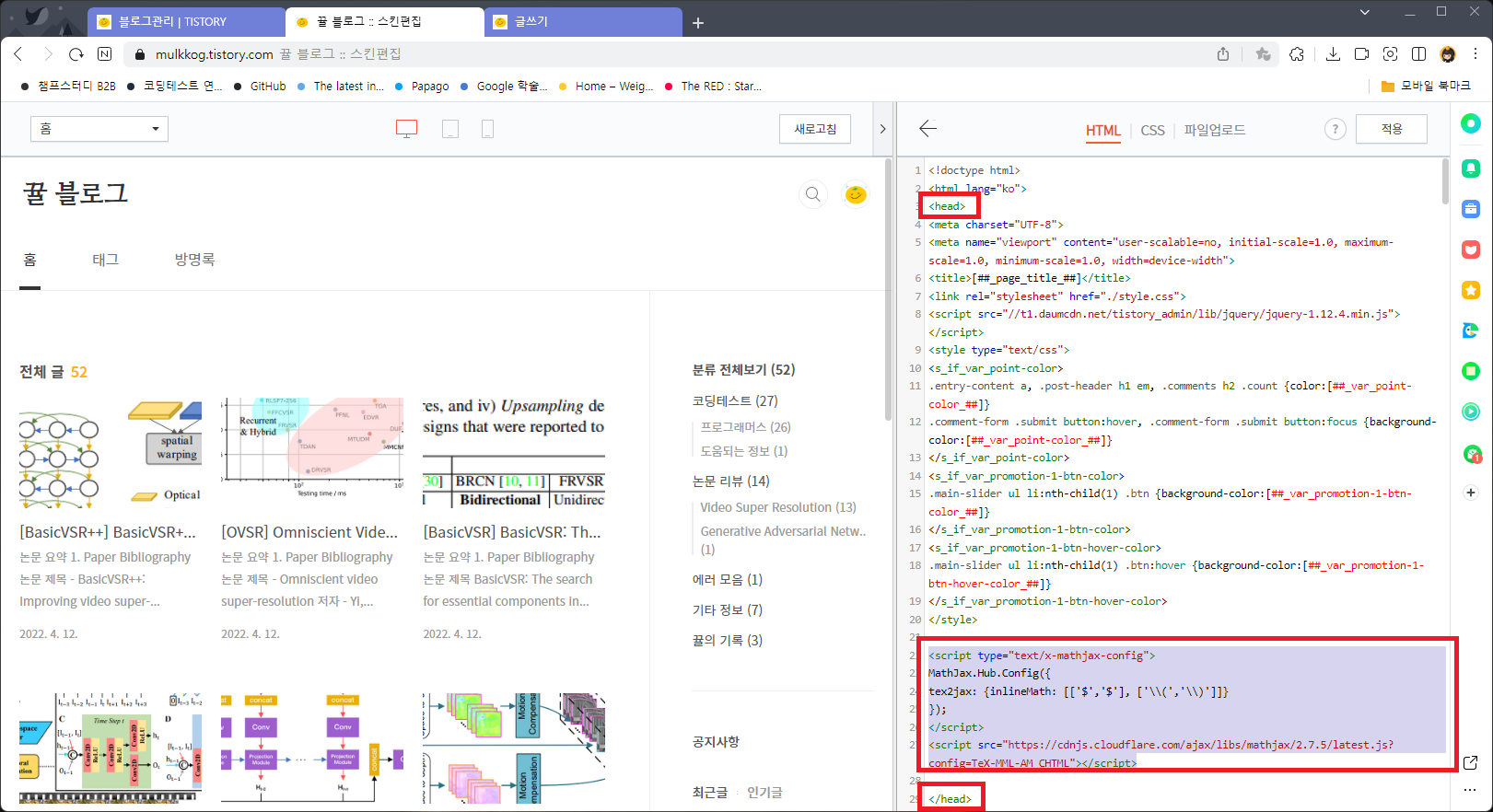
Task: Open the 논문 리뷰 (14) category
Action: 730,481
